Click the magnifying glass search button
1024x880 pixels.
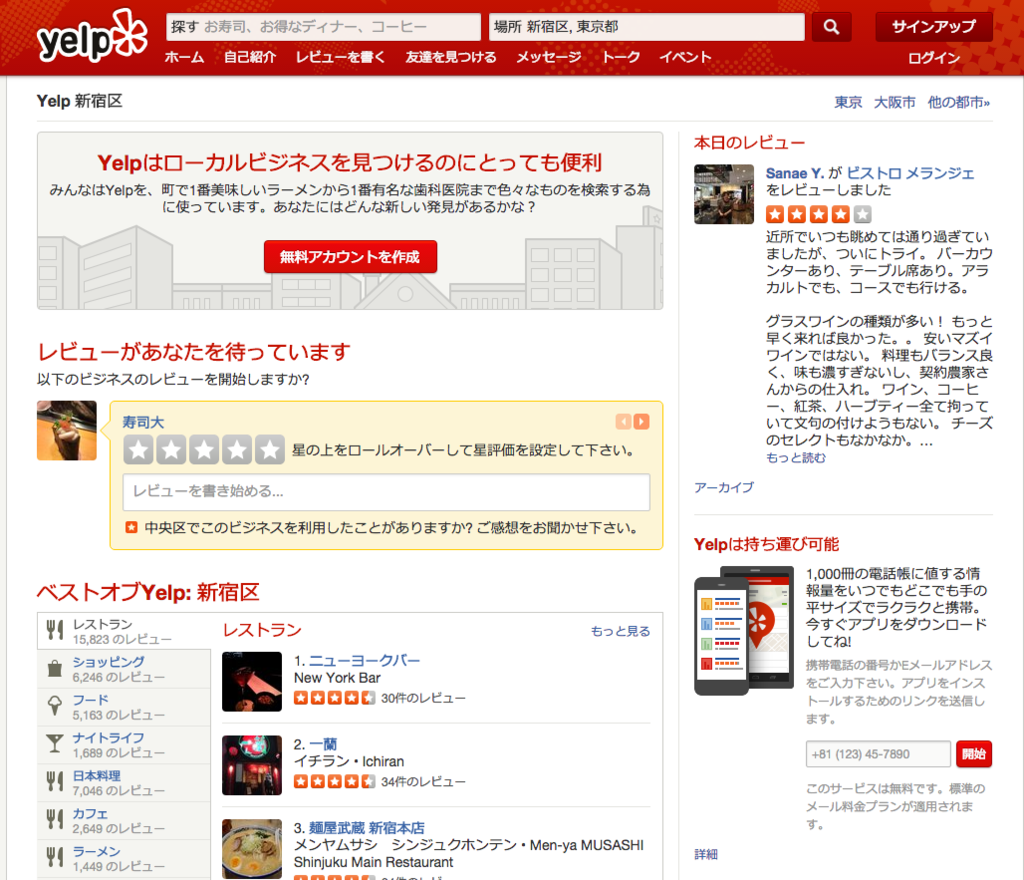(831, 27)
